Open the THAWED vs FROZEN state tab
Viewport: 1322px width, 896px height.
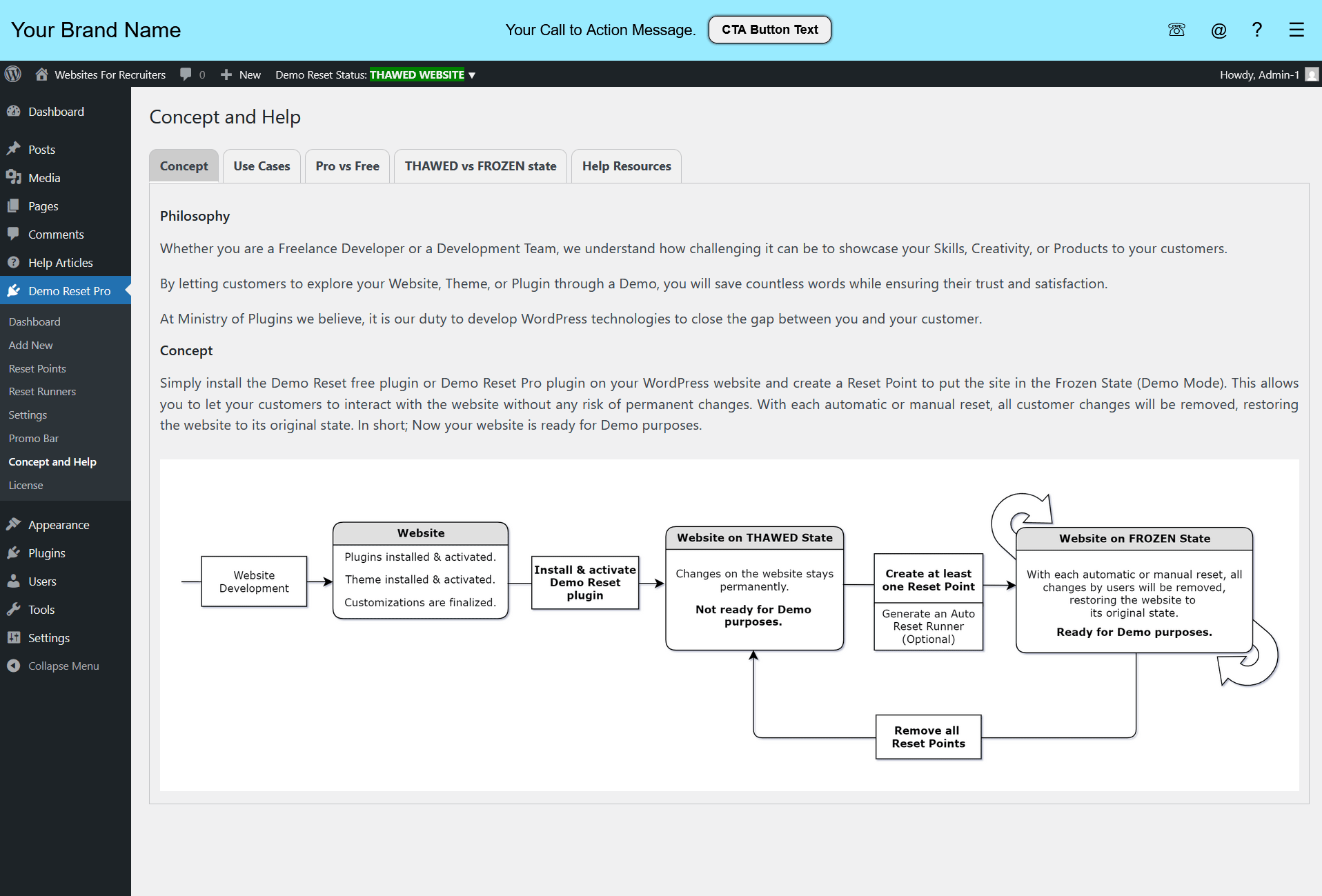480,166
